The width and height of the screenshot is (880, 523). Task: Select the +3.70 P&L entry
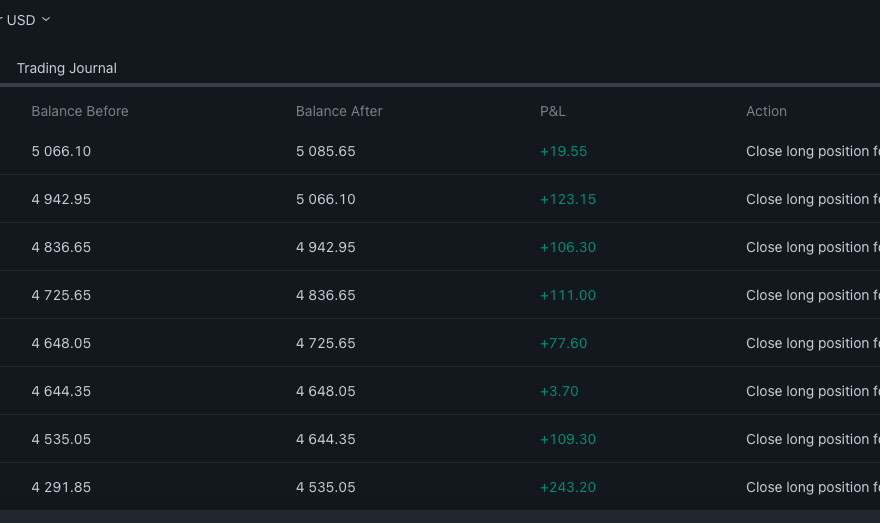point(559,391)
